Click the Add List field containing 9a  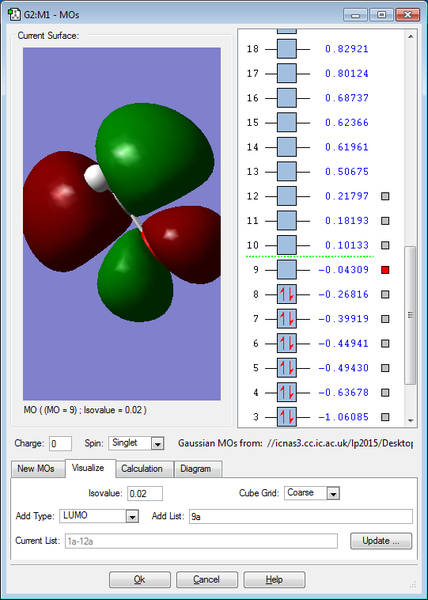(x=301, y=517)
